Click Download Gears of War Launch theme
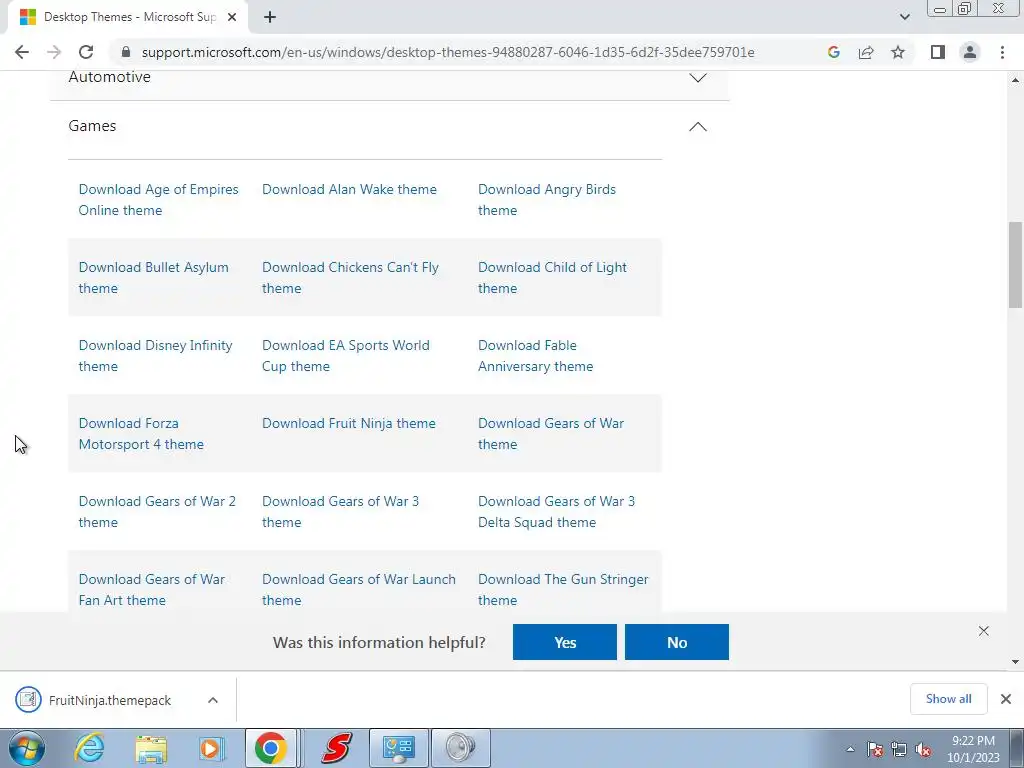 [x=359, y=590]
